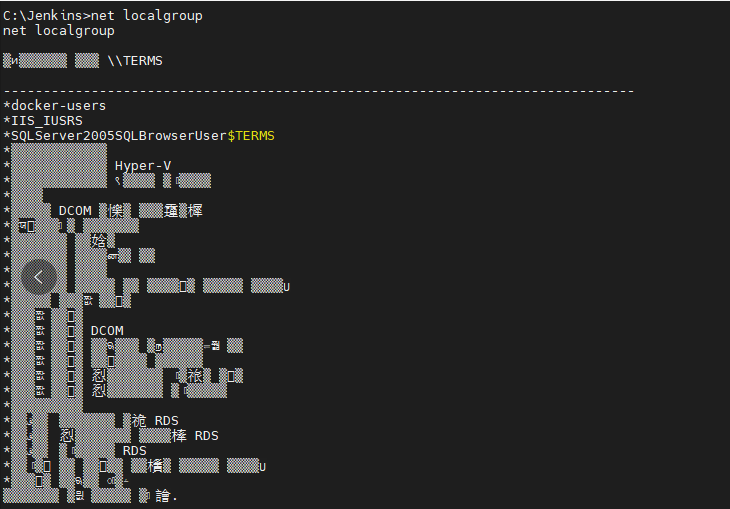Viewport: 730px width, 509px height.
Task: Click the second RDS group line
Action: (111, 436)
